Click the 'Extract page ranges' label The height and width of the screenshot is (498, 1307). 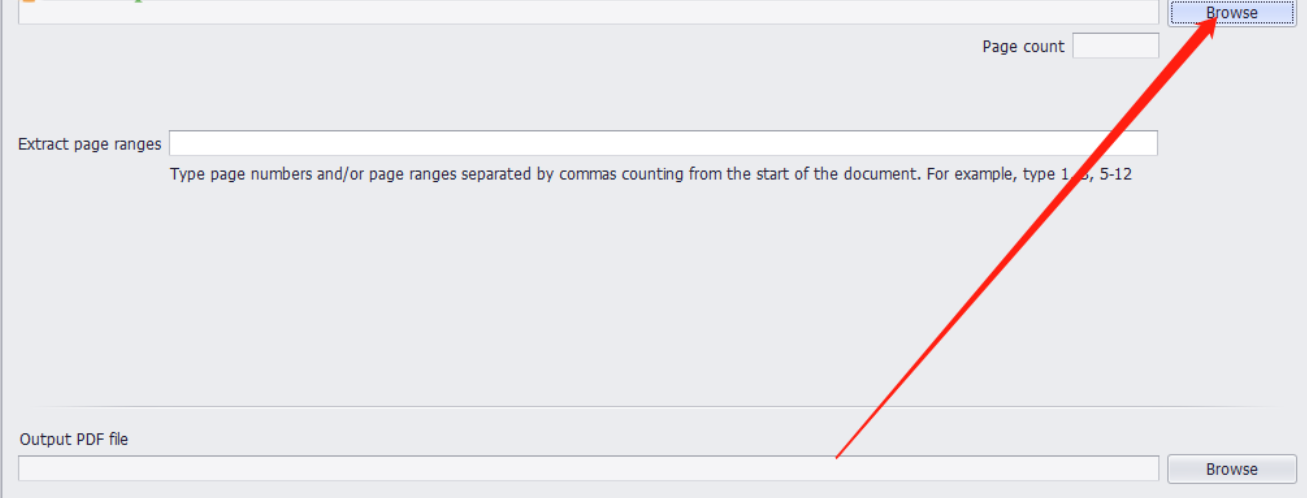pyautogui.click(x=89, y=144)
